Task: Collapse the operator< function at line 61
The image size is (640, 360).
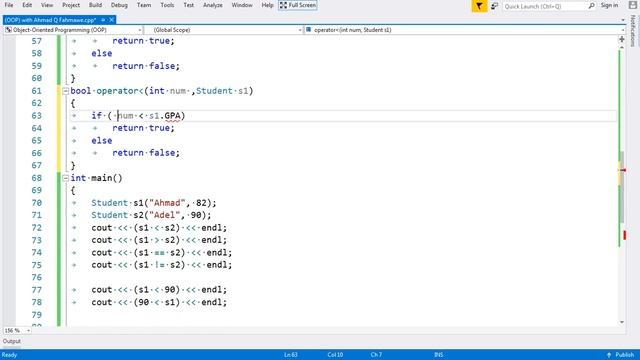Action: [65, 91]
